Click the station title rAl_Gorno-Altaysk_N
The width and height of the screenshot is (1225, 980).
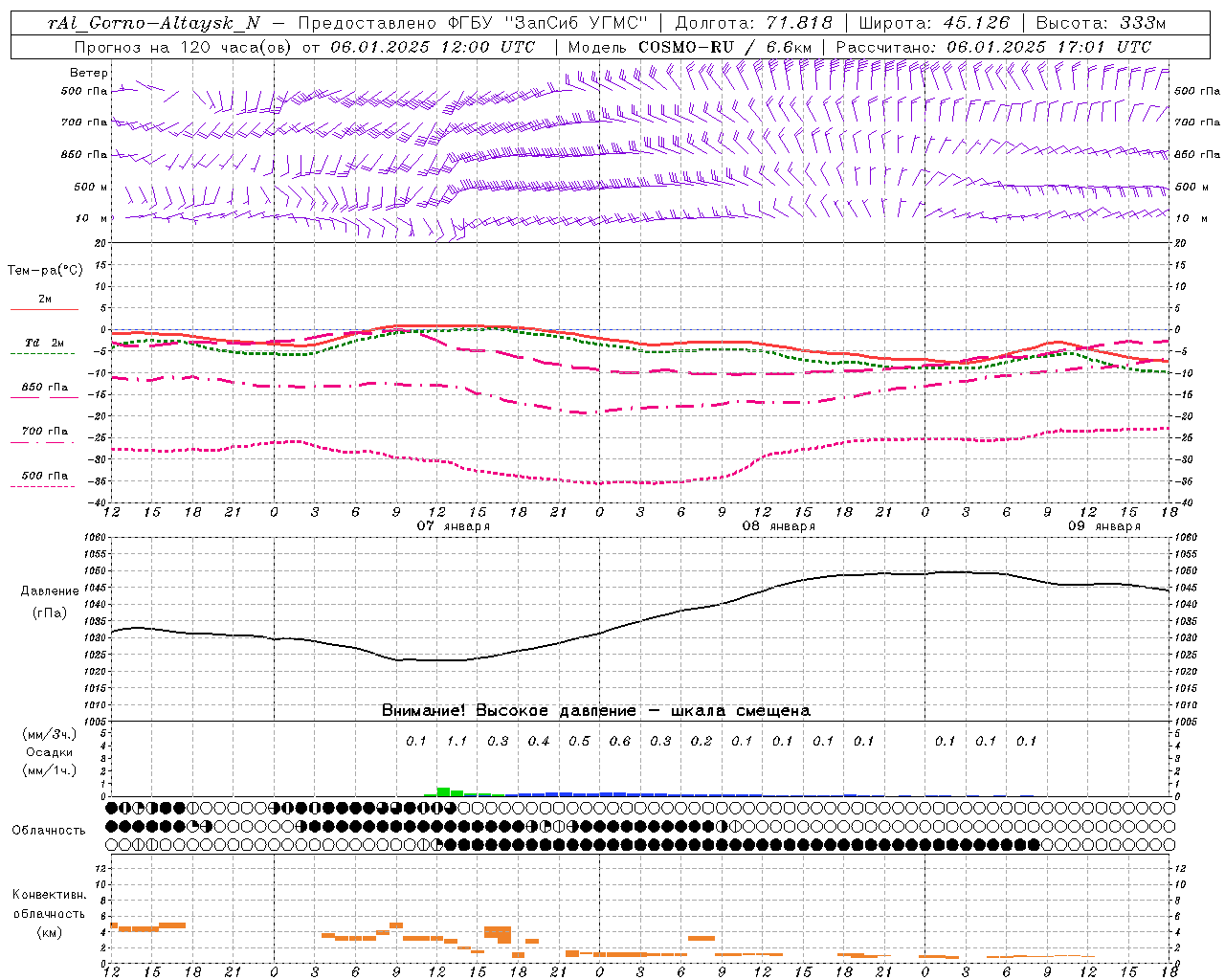coord(154,23)
